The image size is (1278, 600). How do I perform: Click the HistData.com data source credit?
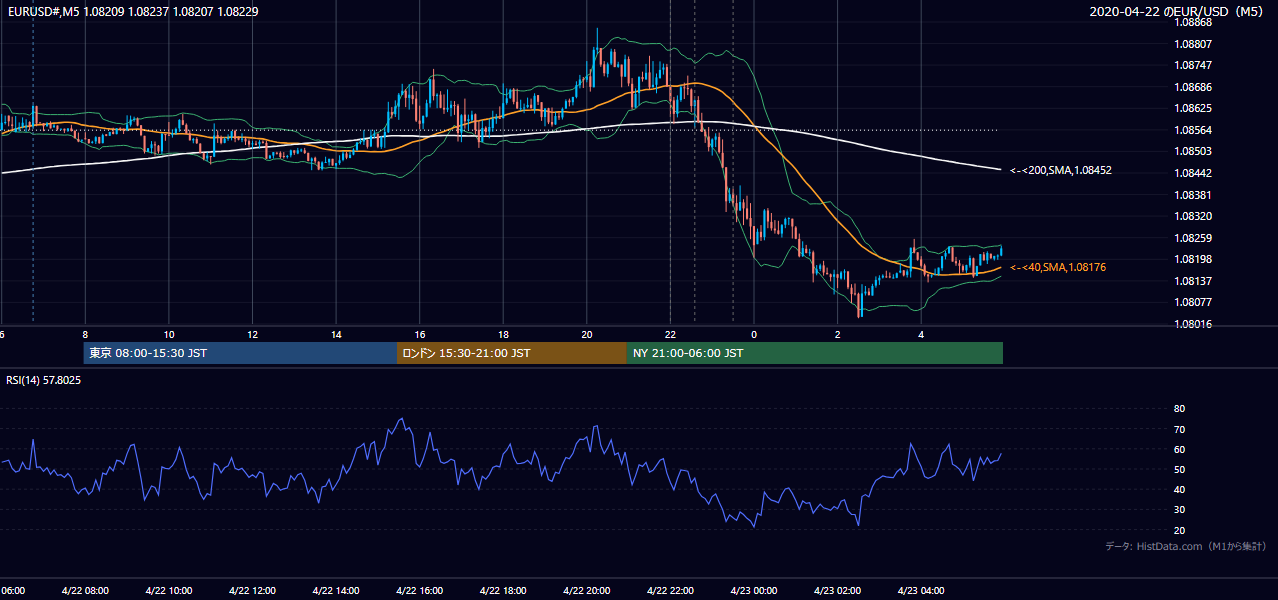1185,546
